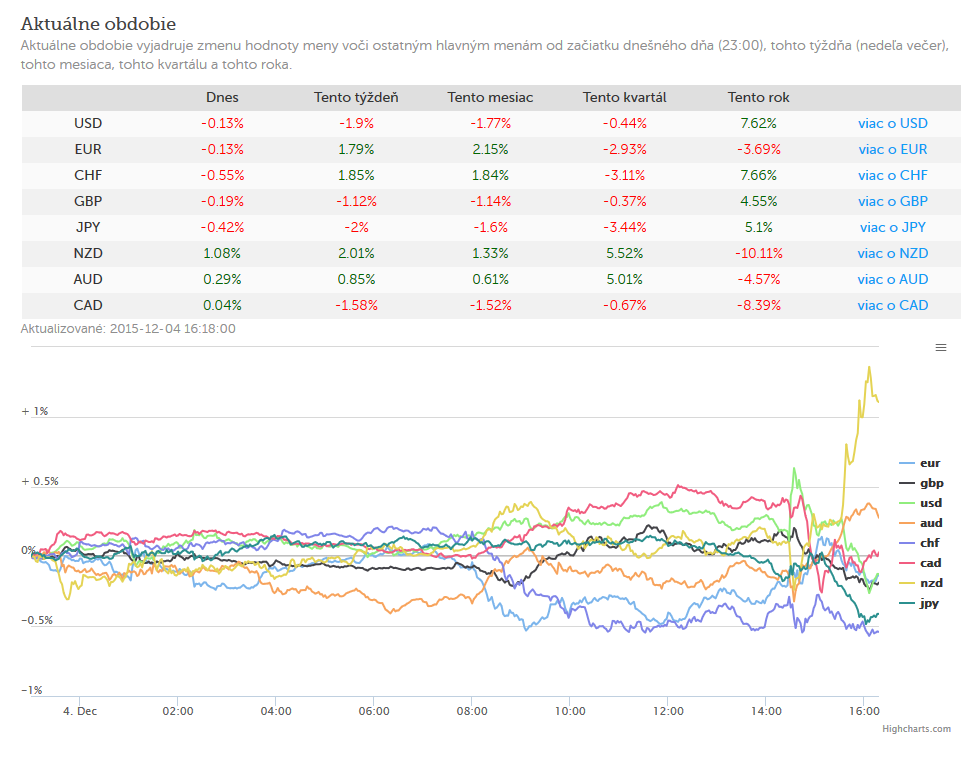Hide the chf series in legend
The height and width of the screenshot is (773, 961).
click(x=919, y=543)
